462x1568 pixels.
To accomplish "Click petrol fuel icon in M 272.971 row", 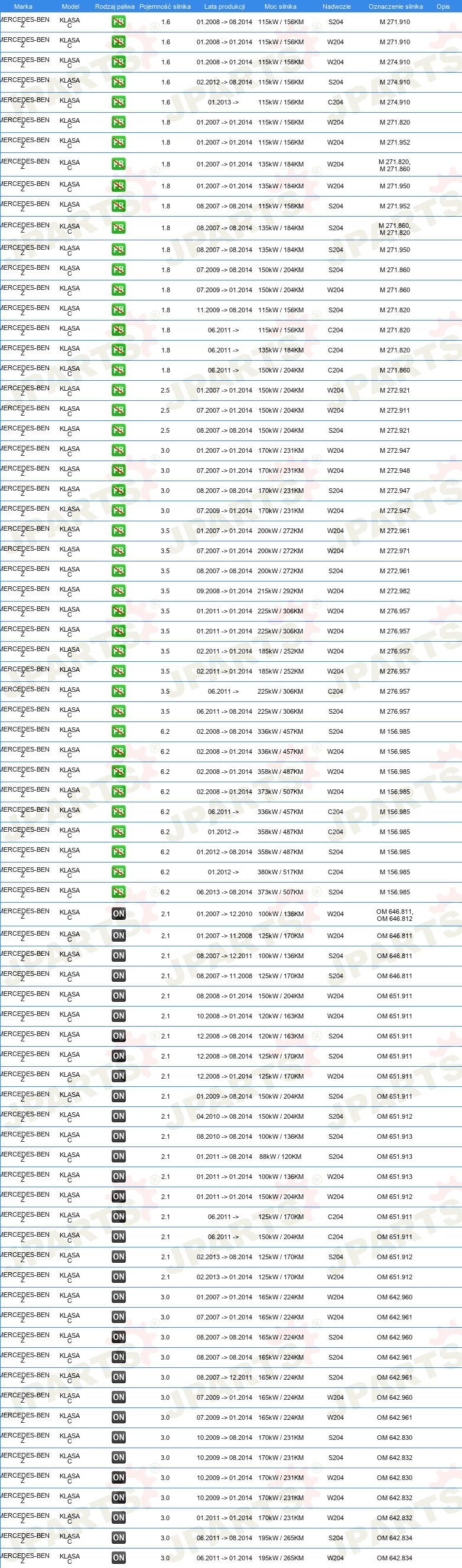I will click(118, 551).
